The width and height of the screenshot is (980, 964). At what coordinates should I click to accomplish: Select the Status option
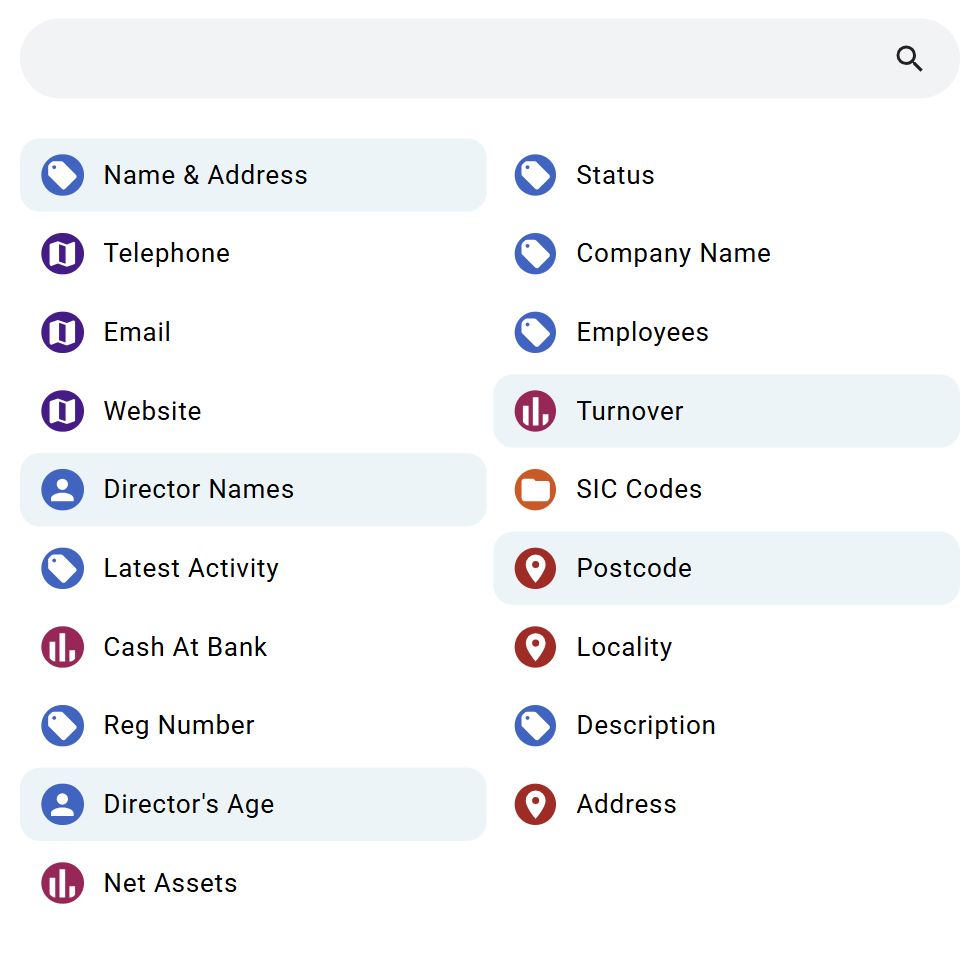615,176
